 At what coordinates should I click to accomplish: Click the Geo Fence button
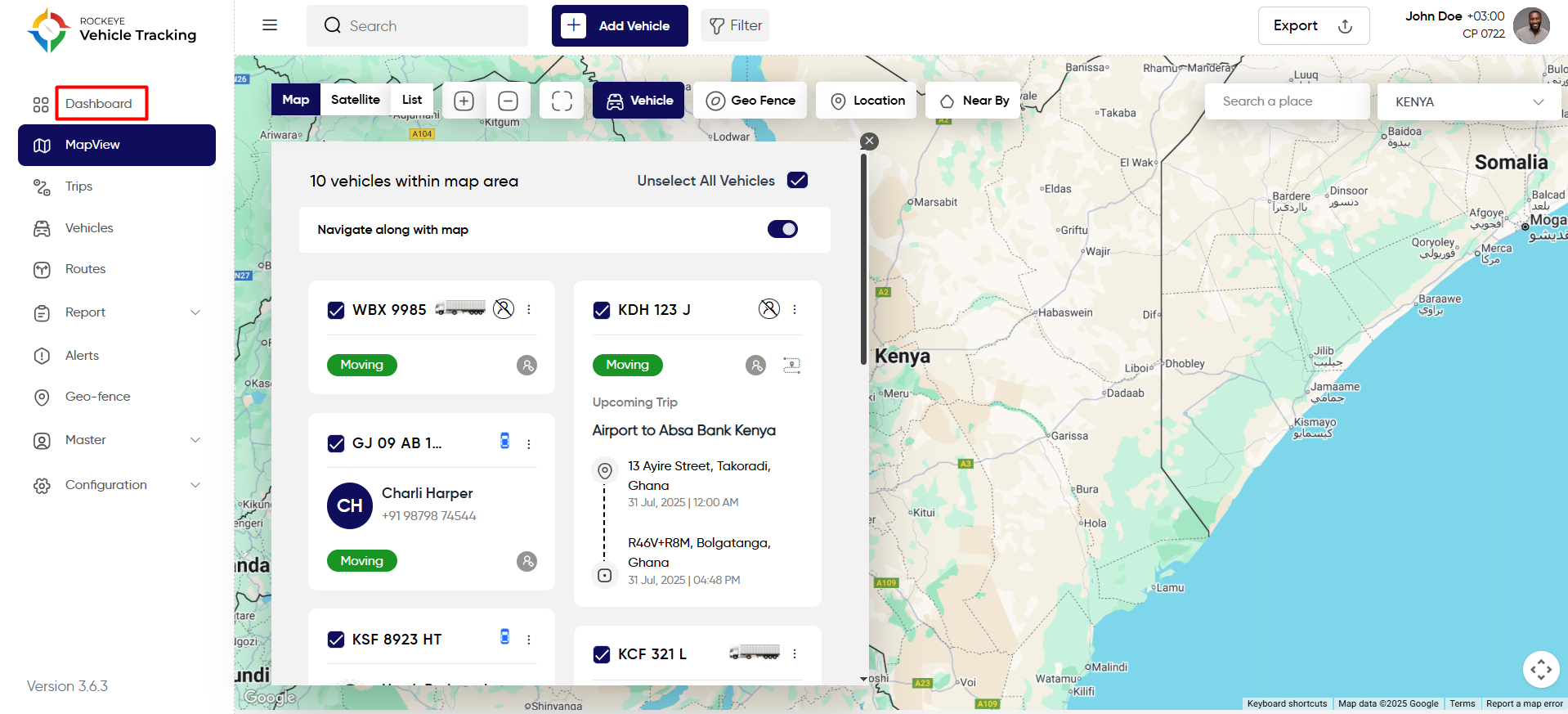[750, 101]
